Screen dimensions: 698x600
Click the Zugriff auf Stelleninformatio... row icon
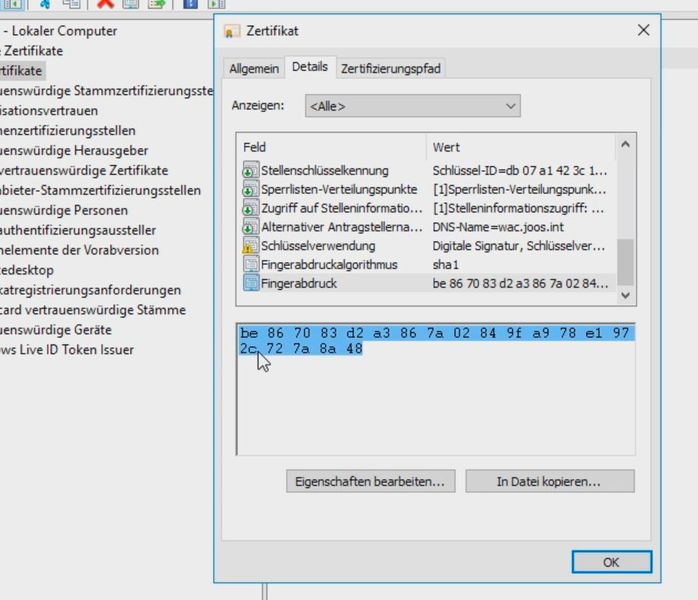(x=251, y=208)
